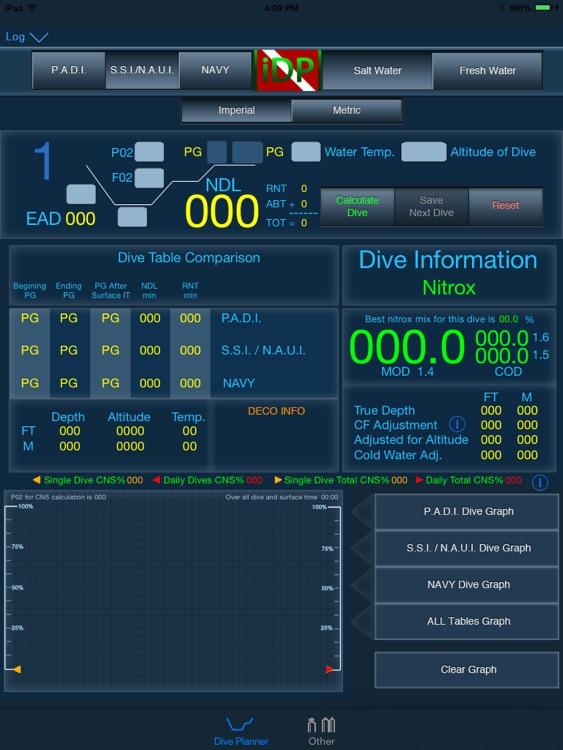Click the Calculate Dive button
The width and height of the screenshot is (563, 750).
[357, 207]
